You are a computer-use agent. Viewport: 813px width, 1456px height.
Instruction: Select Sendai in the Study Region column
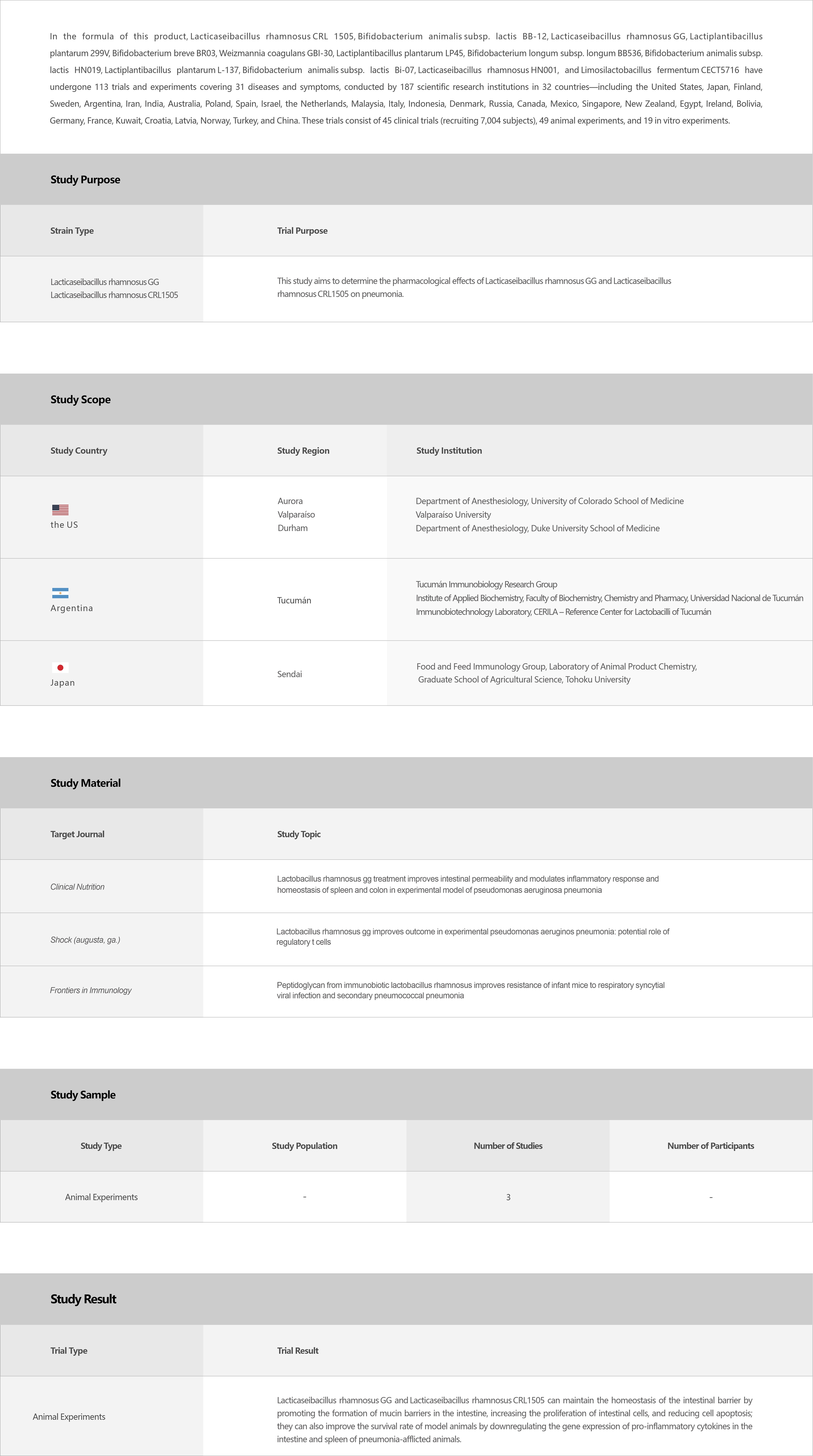tap(289, 674)
